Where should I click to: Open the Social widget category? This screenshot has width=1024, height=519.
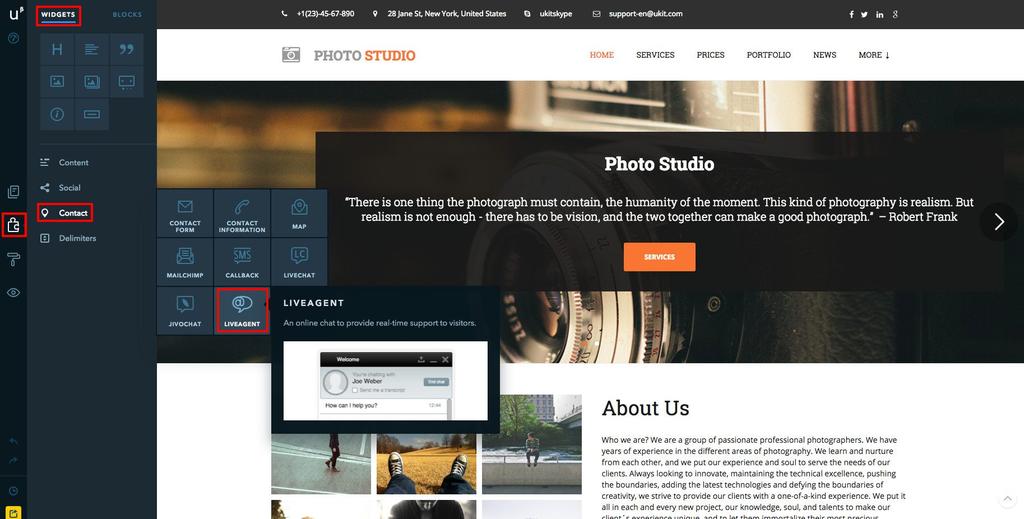tap(60, 188)
